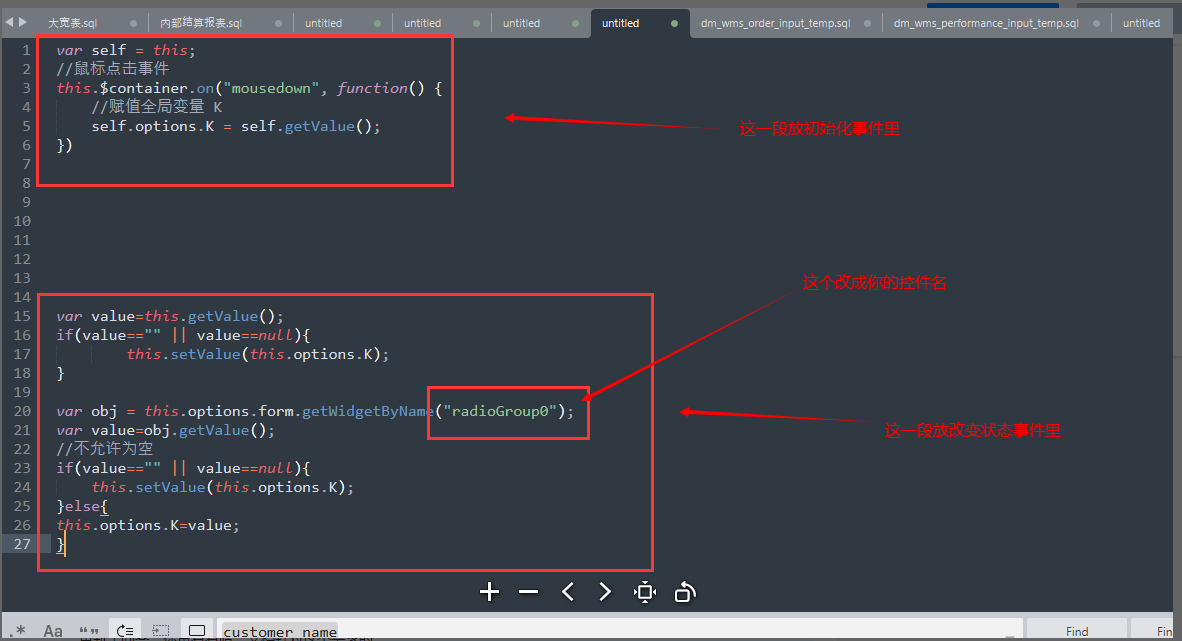Screen dimensions: 1182x641
Task: Click the fit-to-screen icon
Action: [x=645, y=592]
